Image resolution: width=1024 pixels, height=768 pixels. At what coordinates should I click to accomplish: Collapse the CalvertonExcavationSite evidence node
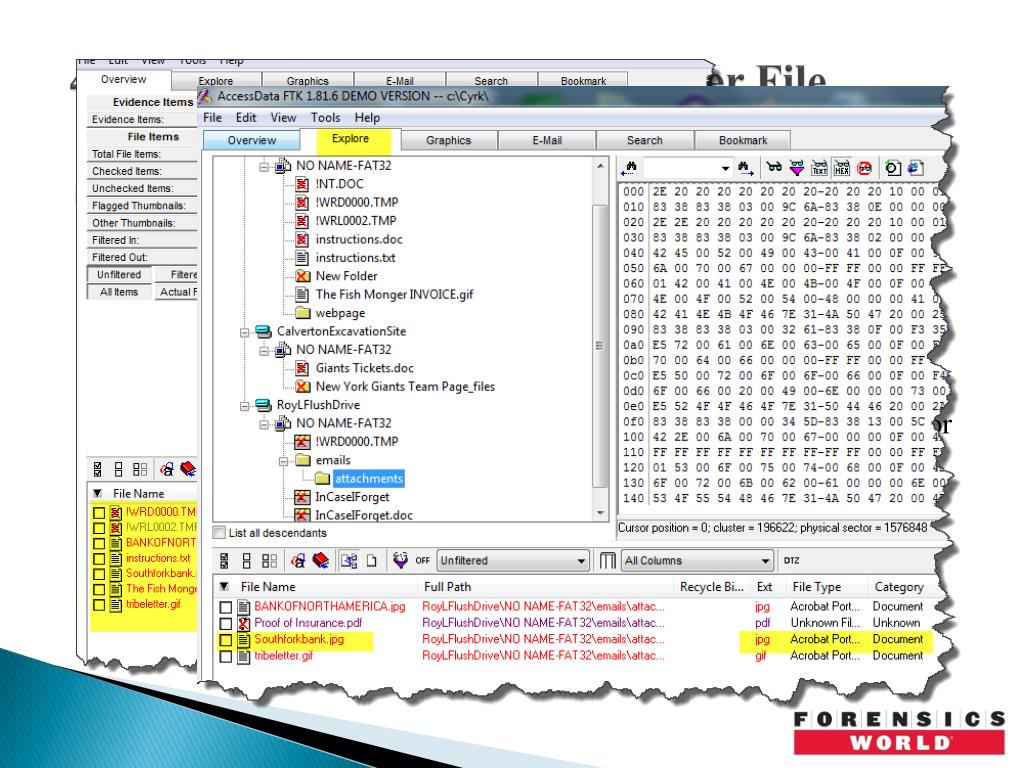pos(244,332)
